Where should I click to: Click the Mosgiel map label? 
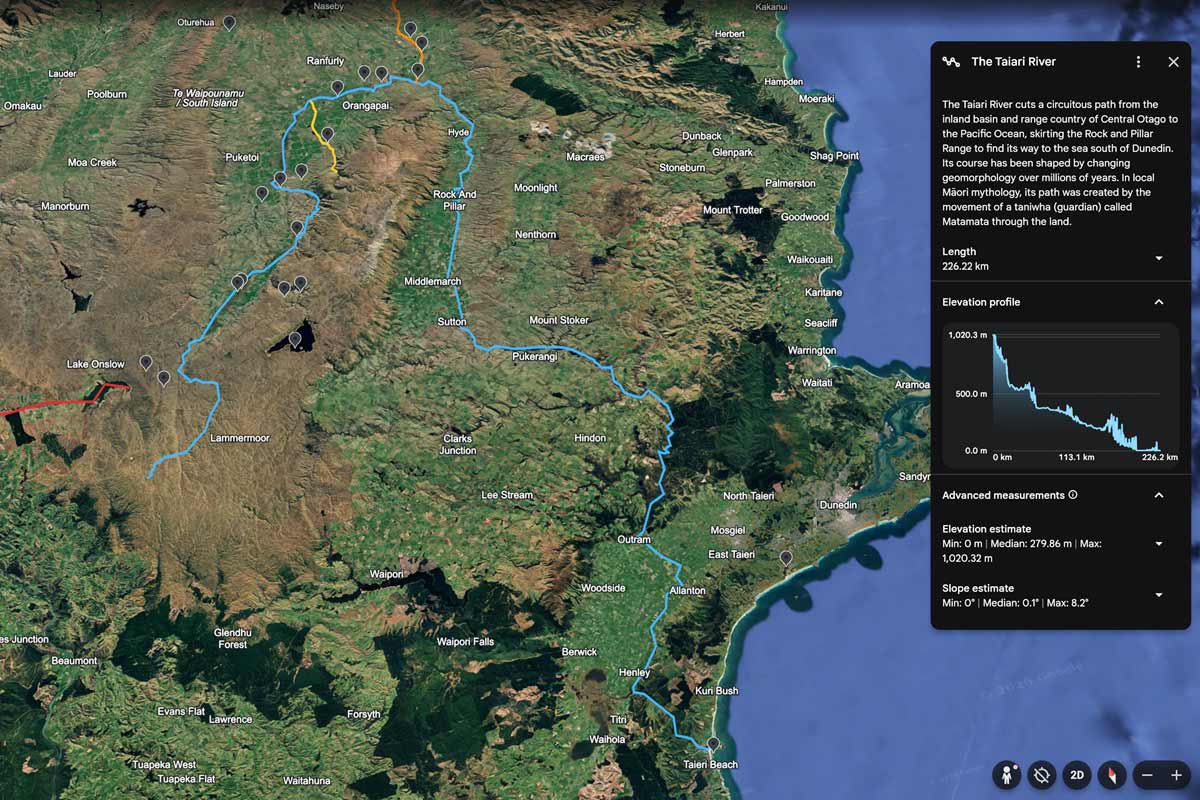pos(728,529)
